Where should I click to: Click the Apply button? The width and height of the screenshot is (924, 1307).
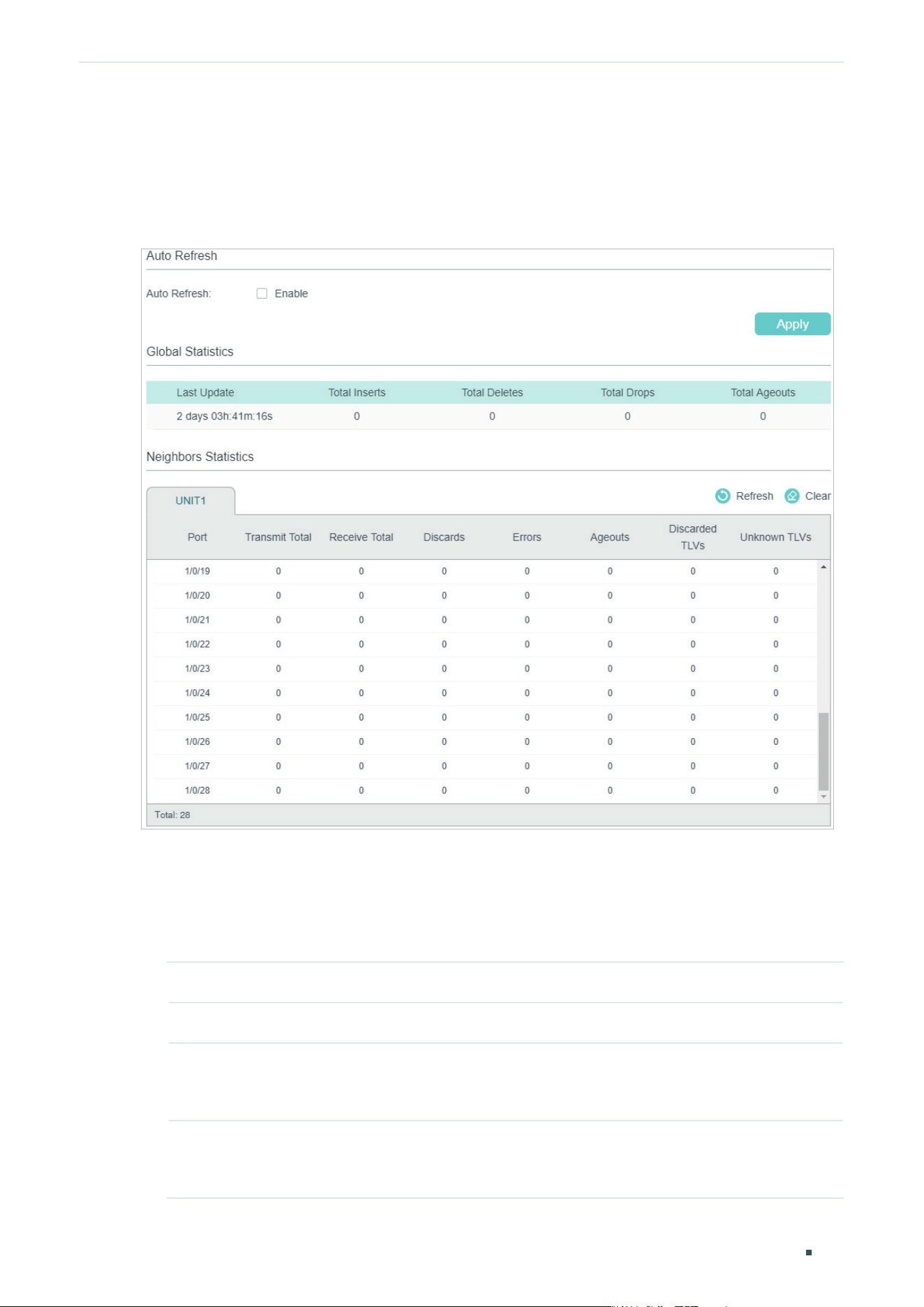pos(793,324)
